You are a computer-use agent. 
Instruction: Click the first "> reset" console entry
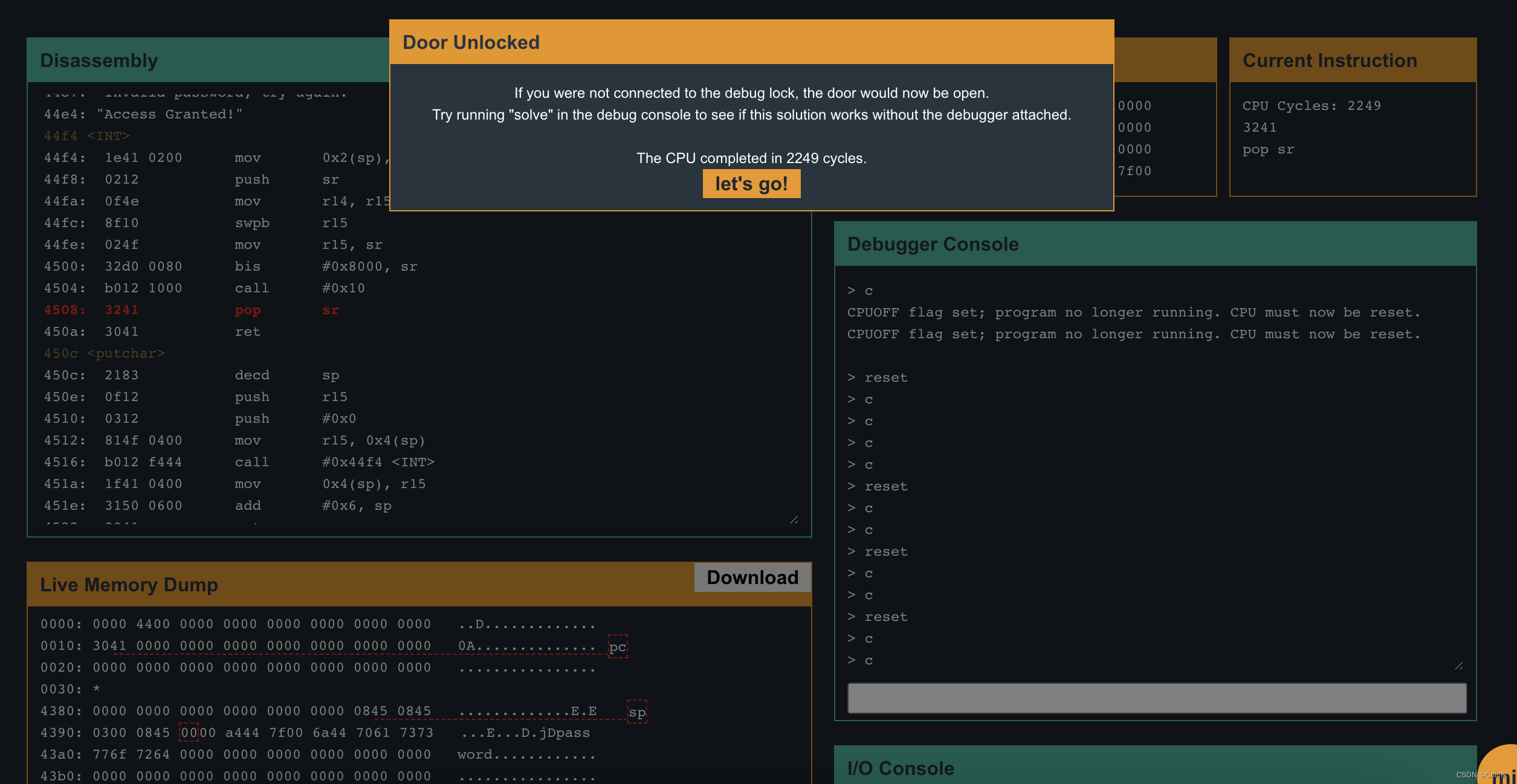[878, 378]
